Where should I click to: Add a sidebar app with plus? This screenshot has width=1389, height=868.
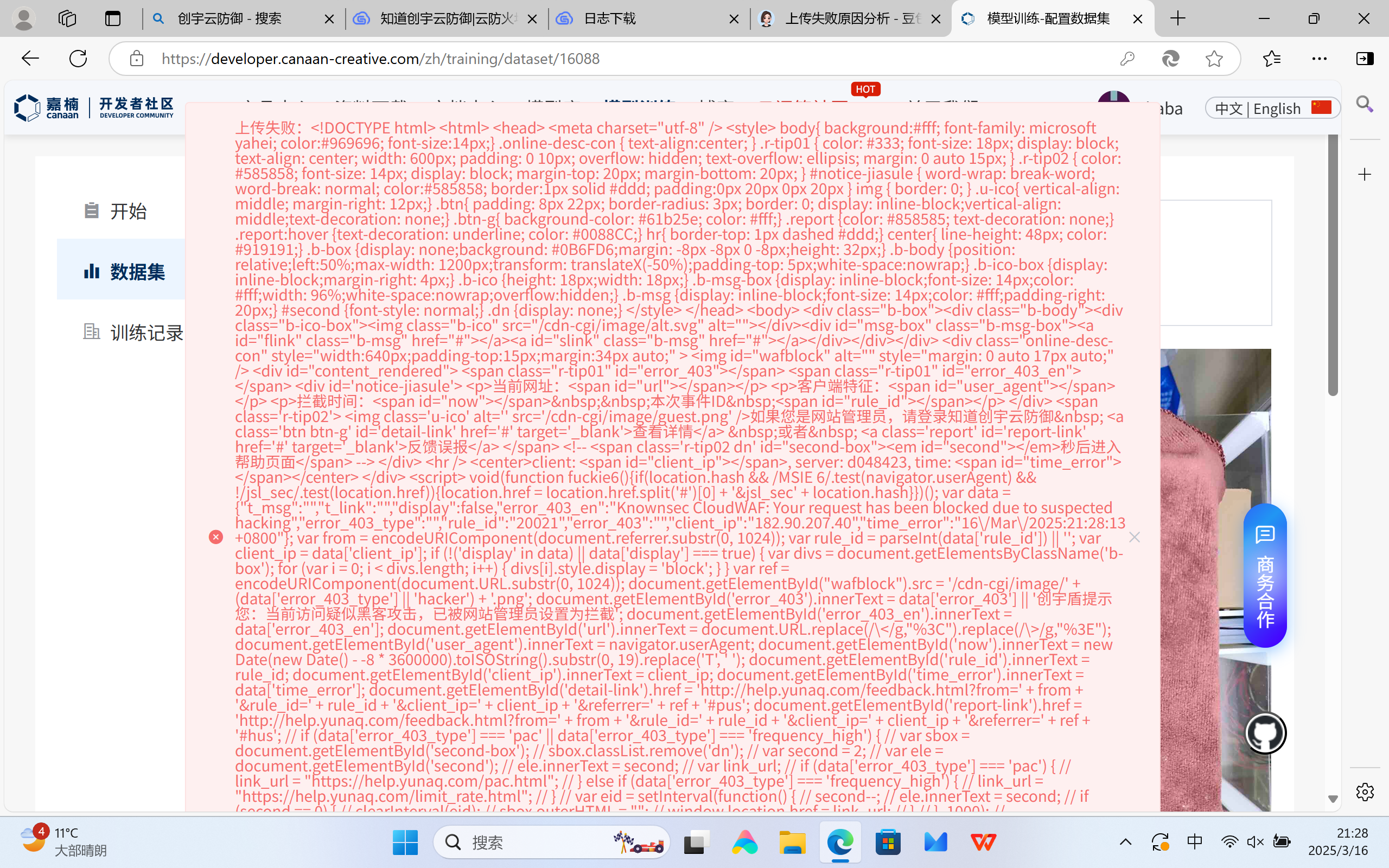pos(1365,174)
